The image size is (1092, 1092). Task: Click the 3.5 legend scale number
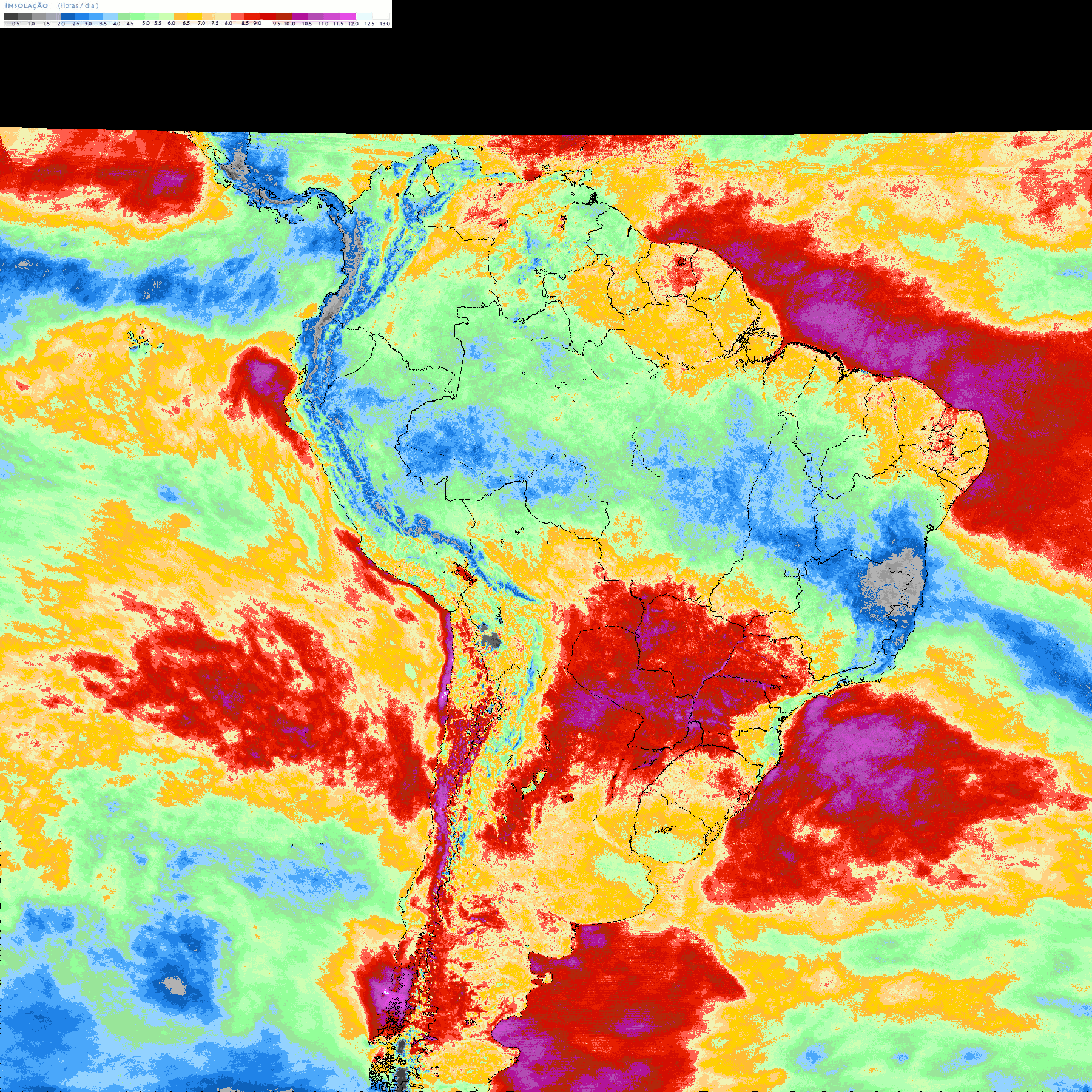point(103,24)
